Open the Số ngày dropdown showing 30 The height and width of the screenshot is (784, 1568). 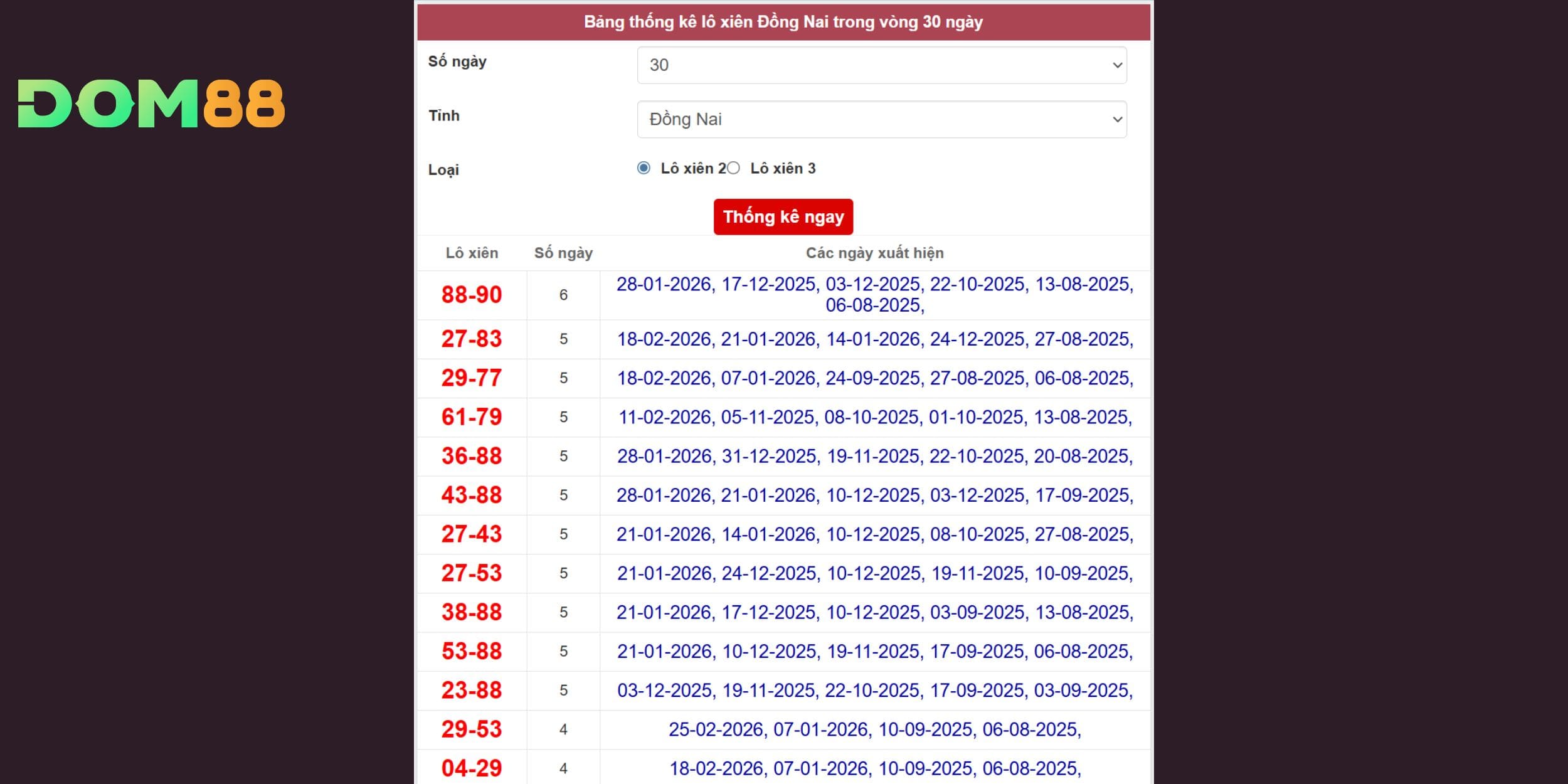pyautogui.click(x=881, y=65)
